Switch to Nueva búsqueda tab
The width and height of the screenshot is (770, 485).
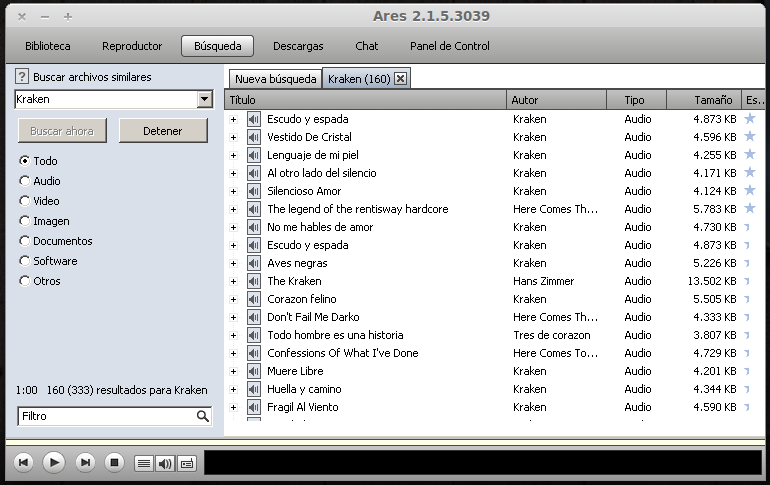275,79
